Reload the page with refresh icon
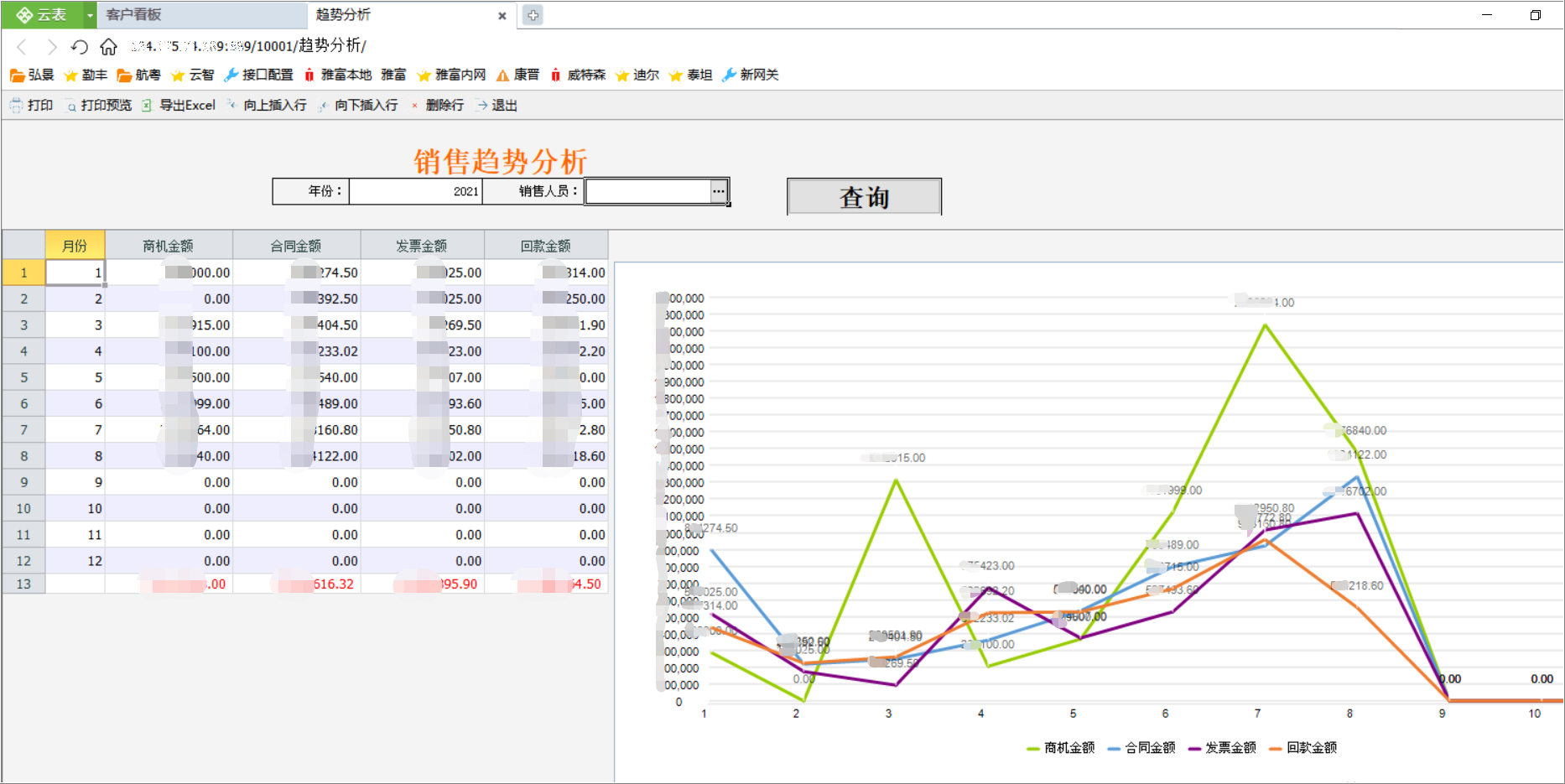 click(x=80, y=46)
